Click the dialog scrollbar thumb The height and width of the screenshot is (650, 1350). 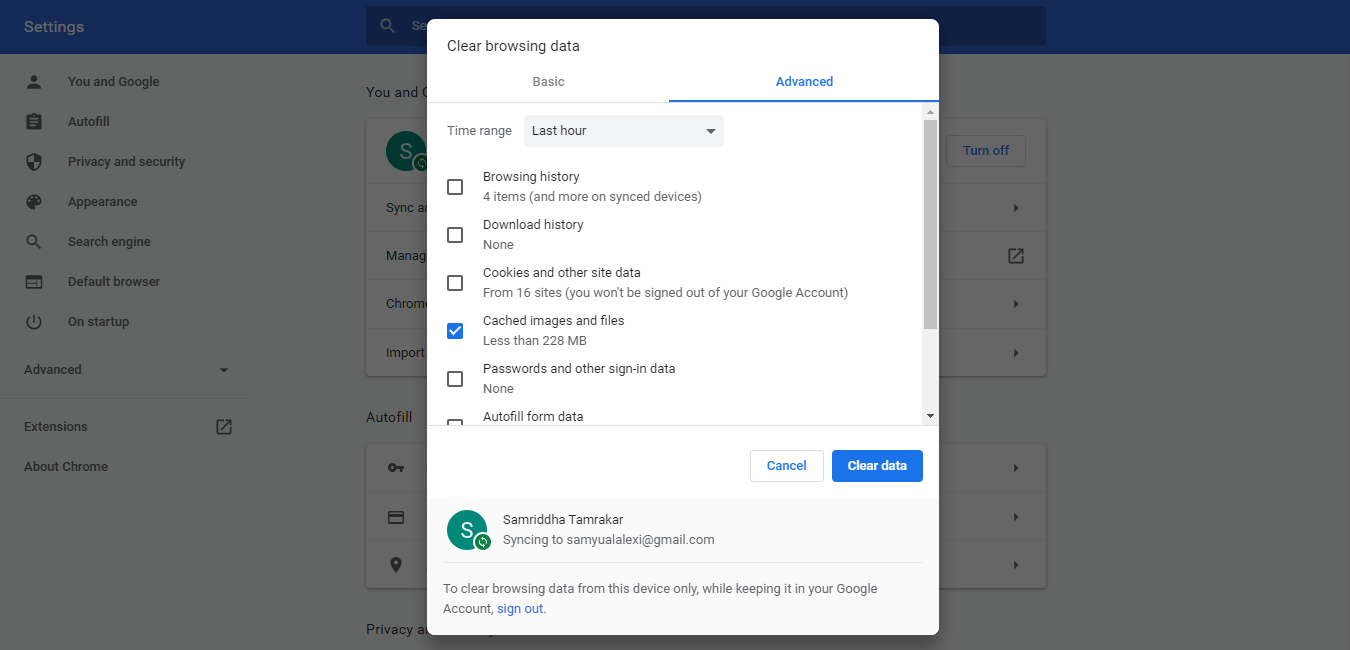(930, 225)
